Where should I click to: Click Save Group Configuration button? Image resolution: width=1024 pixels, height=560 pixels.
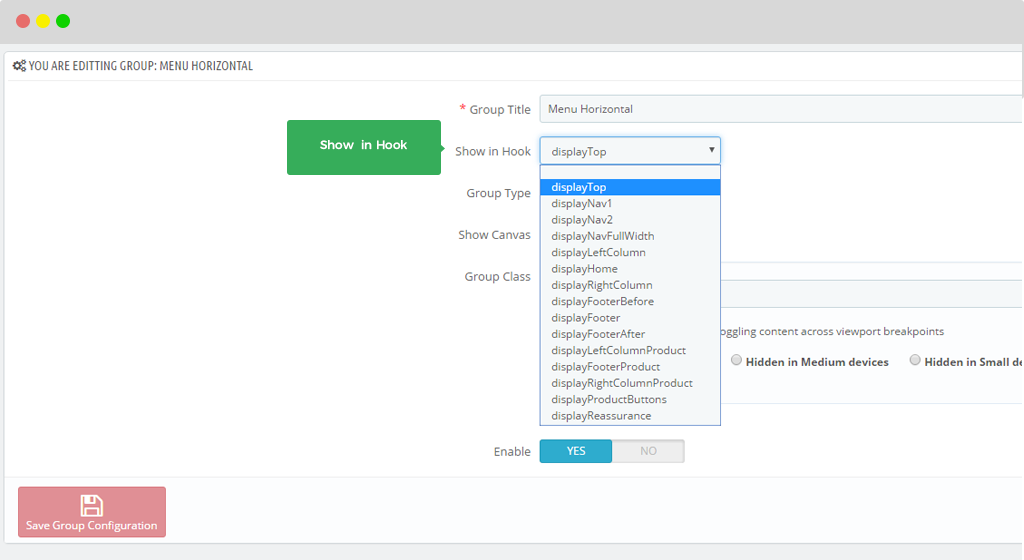point(91,512)
